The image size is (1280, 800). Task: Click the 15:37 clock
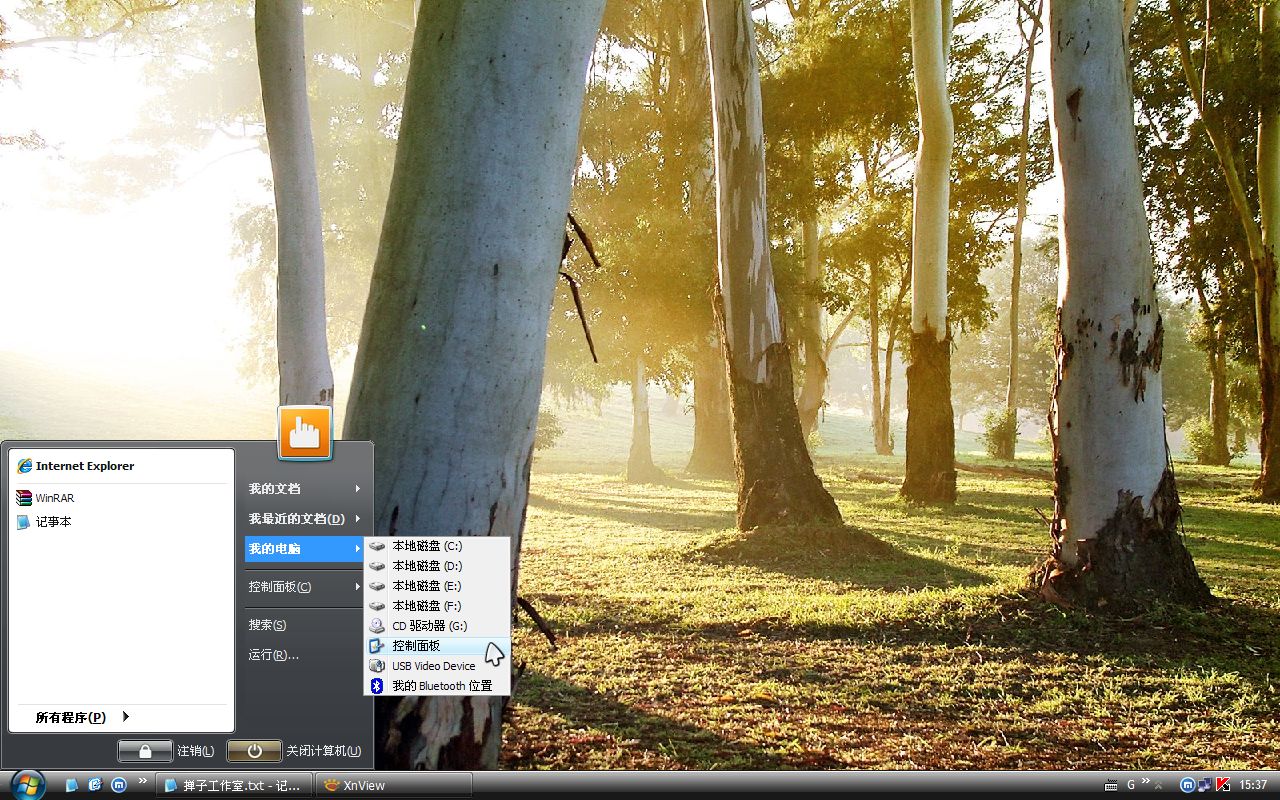click(x=1253, y=785)
